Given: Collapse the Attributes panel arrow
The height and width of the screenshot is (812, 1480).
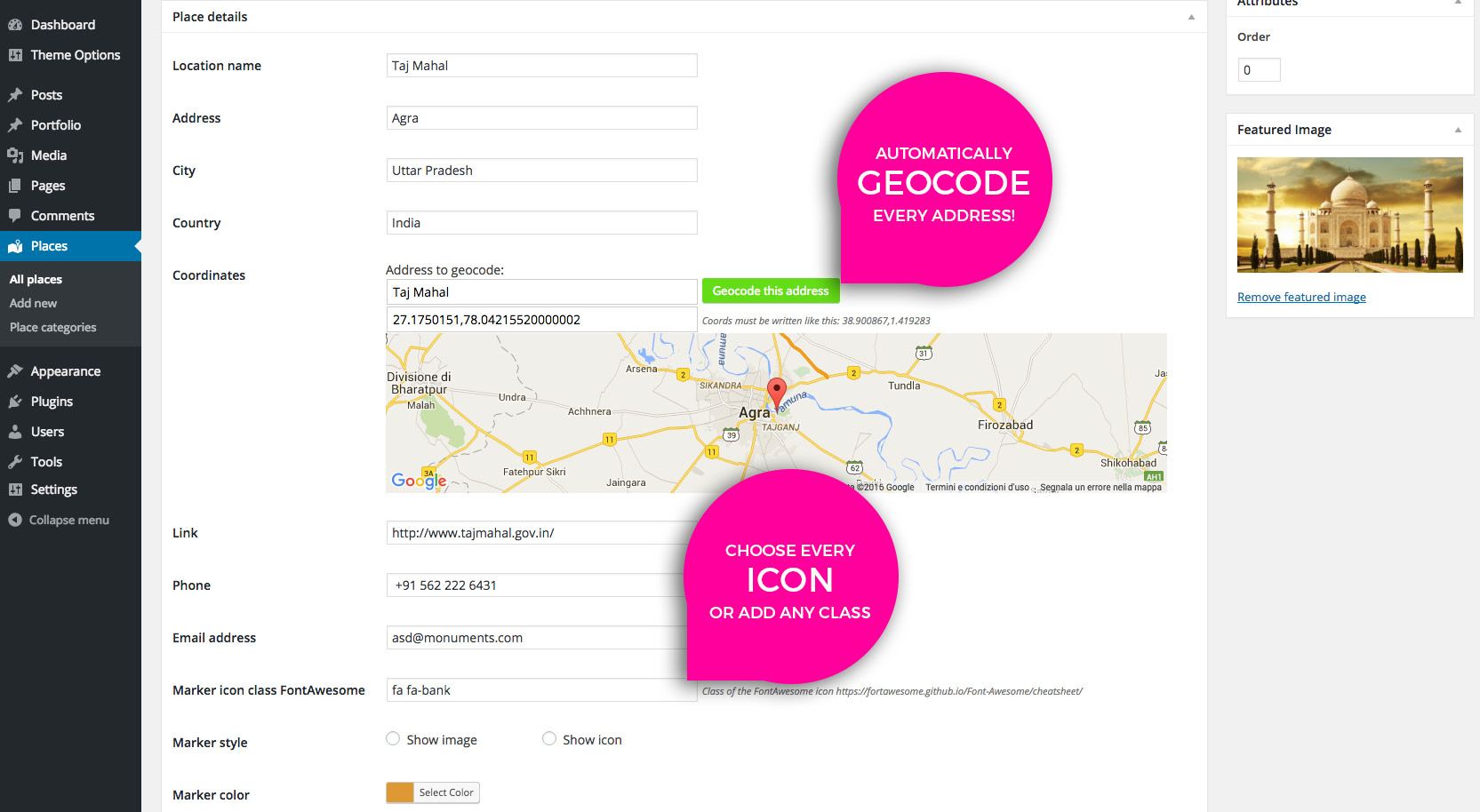Looking at the screenshot, I should point(1458,3).
